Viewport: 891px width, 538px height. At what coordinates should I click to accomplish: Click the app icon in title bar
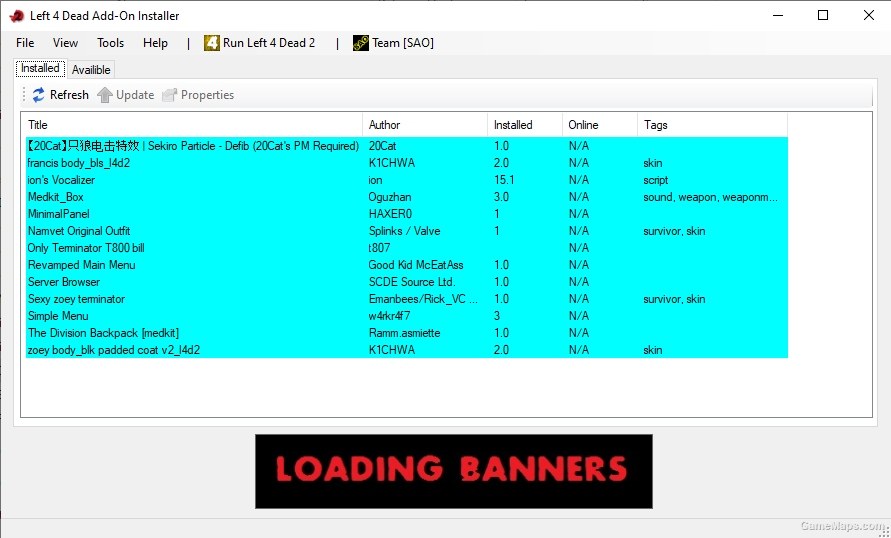click(x=16, y=15)
